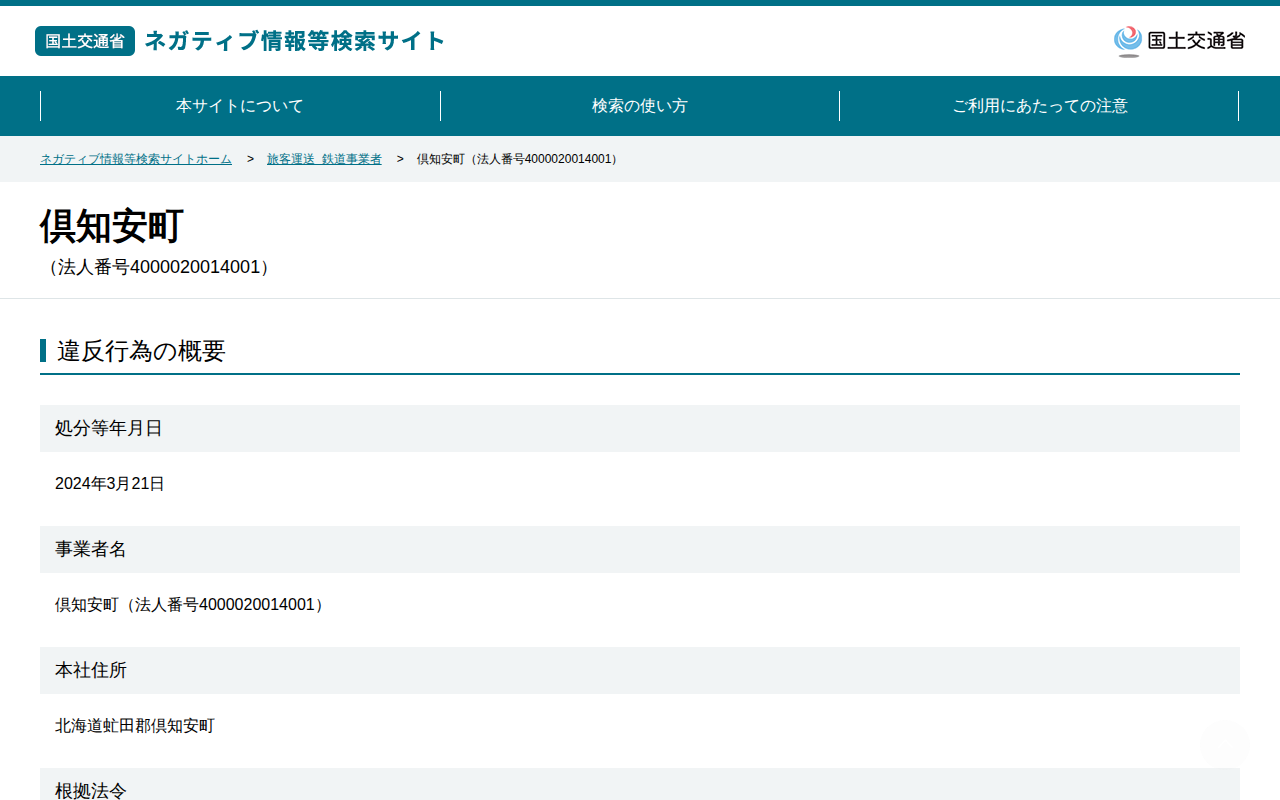1280x800 pixels.
Task: Click the address 北海道虻田郡倶知安町
Action: 135,726
